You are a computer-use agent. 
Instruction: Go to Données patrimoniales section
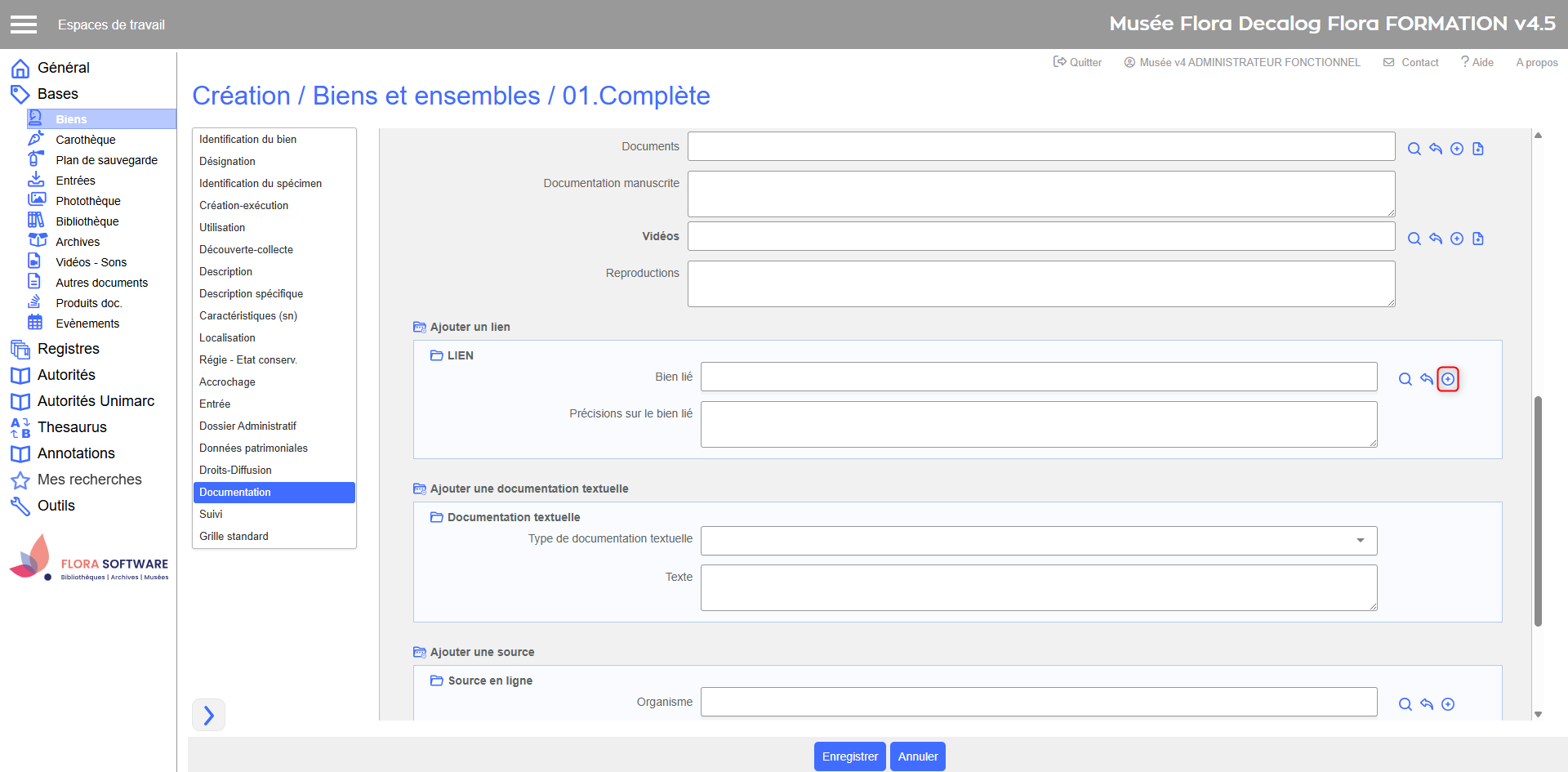[x=253, y=448]
